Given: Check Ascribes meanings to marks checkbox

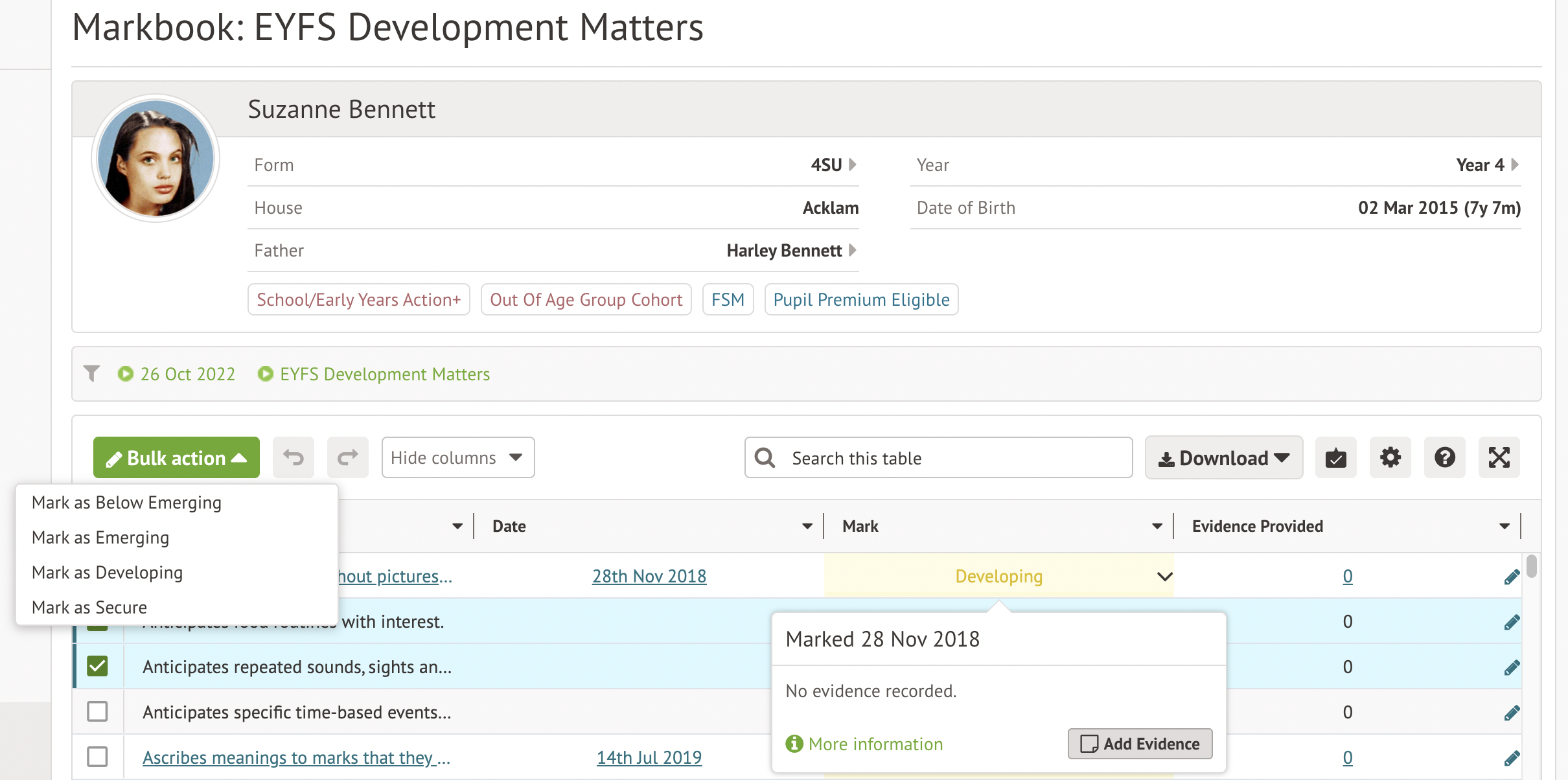Looking at the screenshot, I should point(97,757).
